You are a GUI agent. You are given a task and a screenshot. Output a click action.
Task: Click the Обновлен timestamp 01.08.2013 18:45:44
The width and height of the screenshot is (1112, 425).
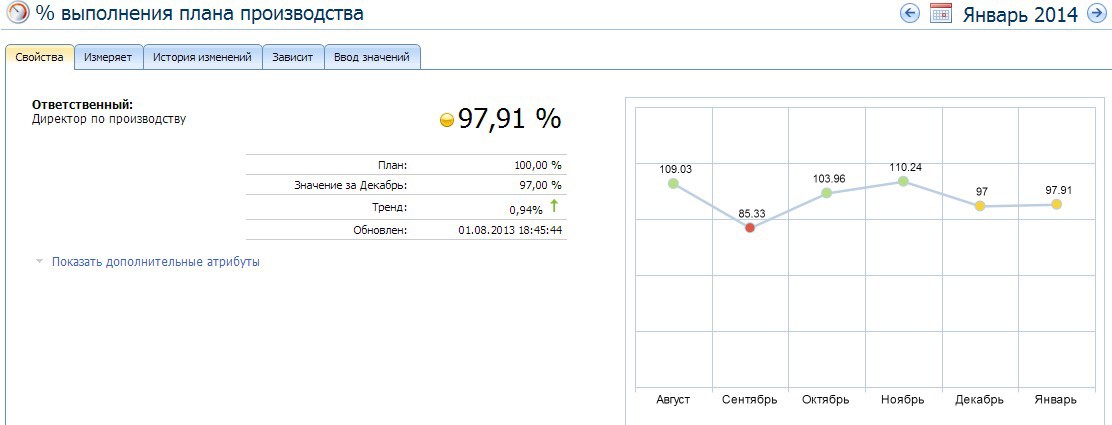pyautogui.click(x=510, y=231)
